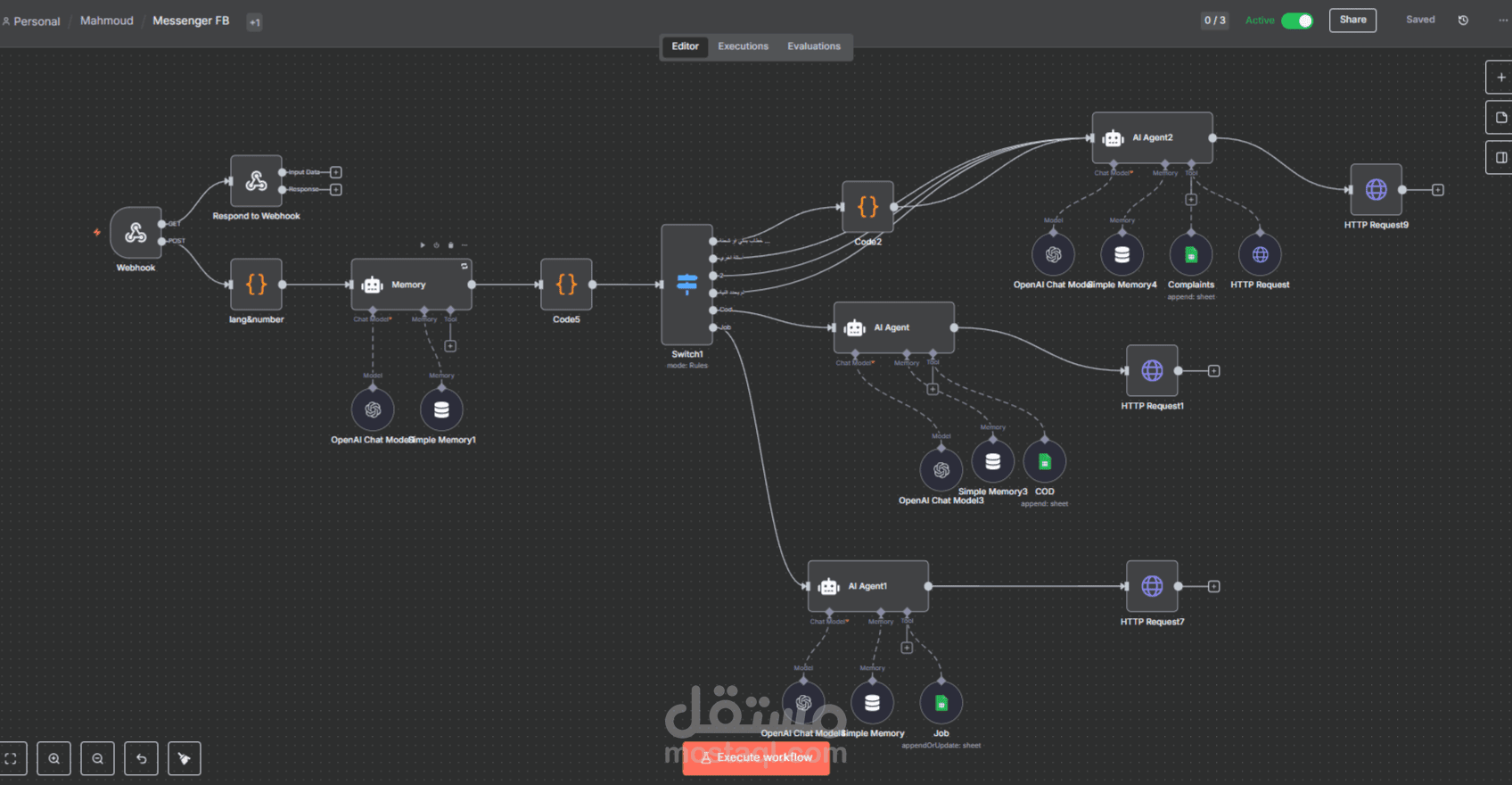Delete the Memory node with the trash icon
This screenshot has width=1512, height=785.
450,245
